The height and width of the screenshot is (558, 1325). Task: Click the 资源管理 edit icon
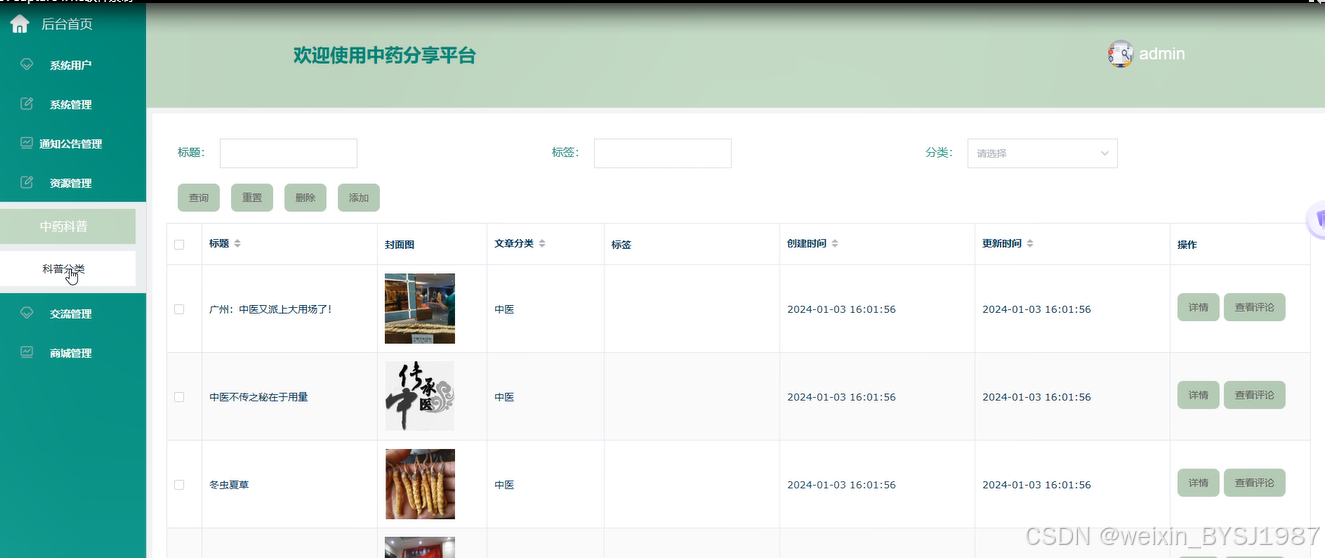point(27,183)
